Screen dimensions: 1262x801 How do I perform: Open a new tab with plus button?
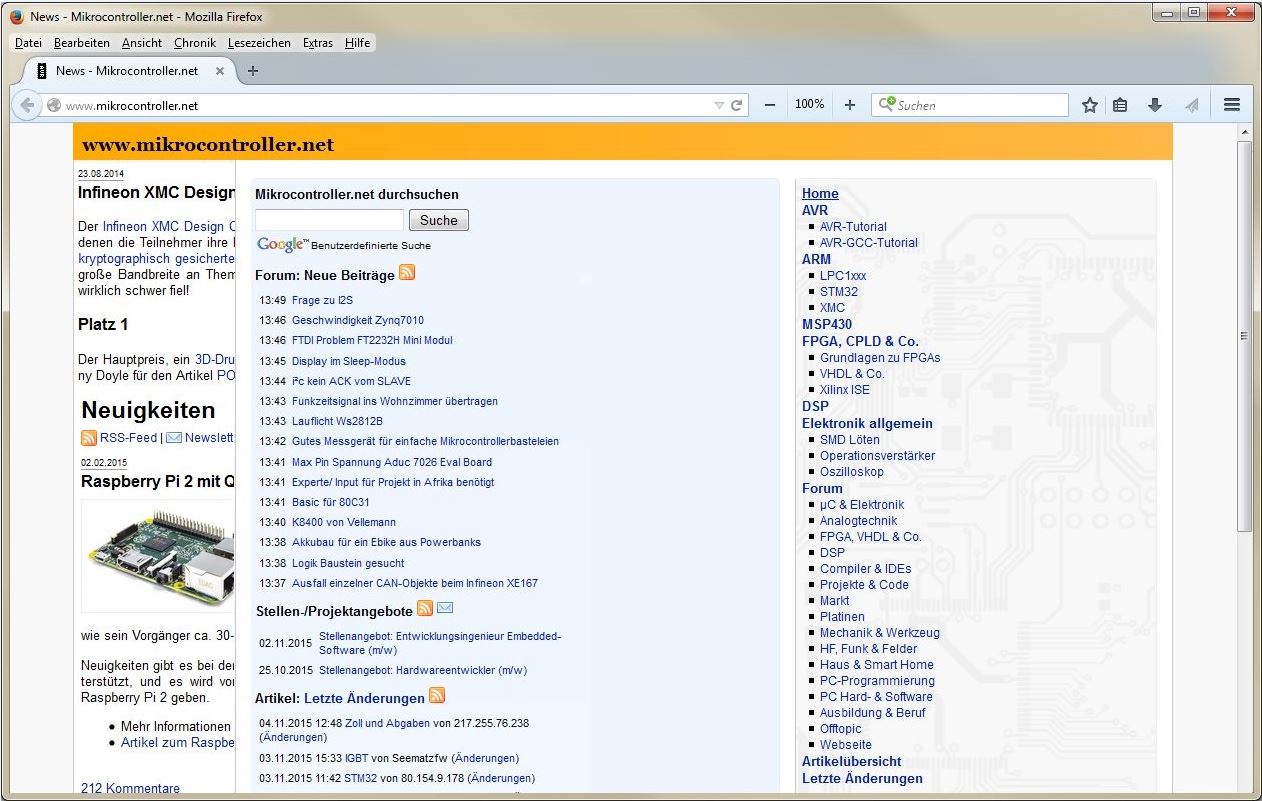point(253,71)
